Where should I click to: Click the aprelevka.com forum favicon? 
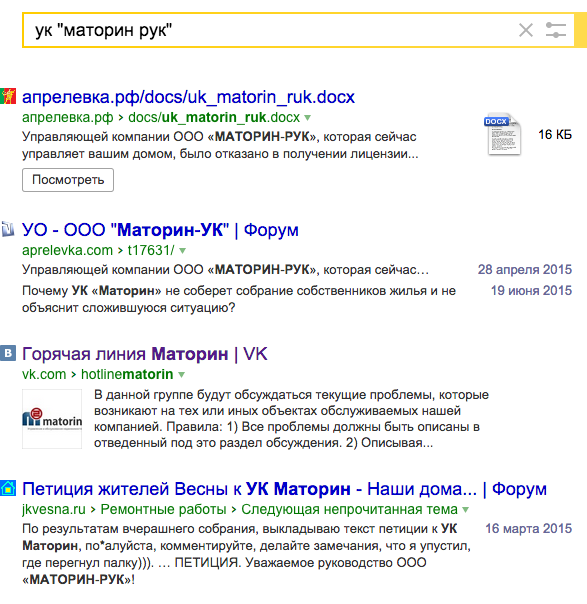coord(8,229)
